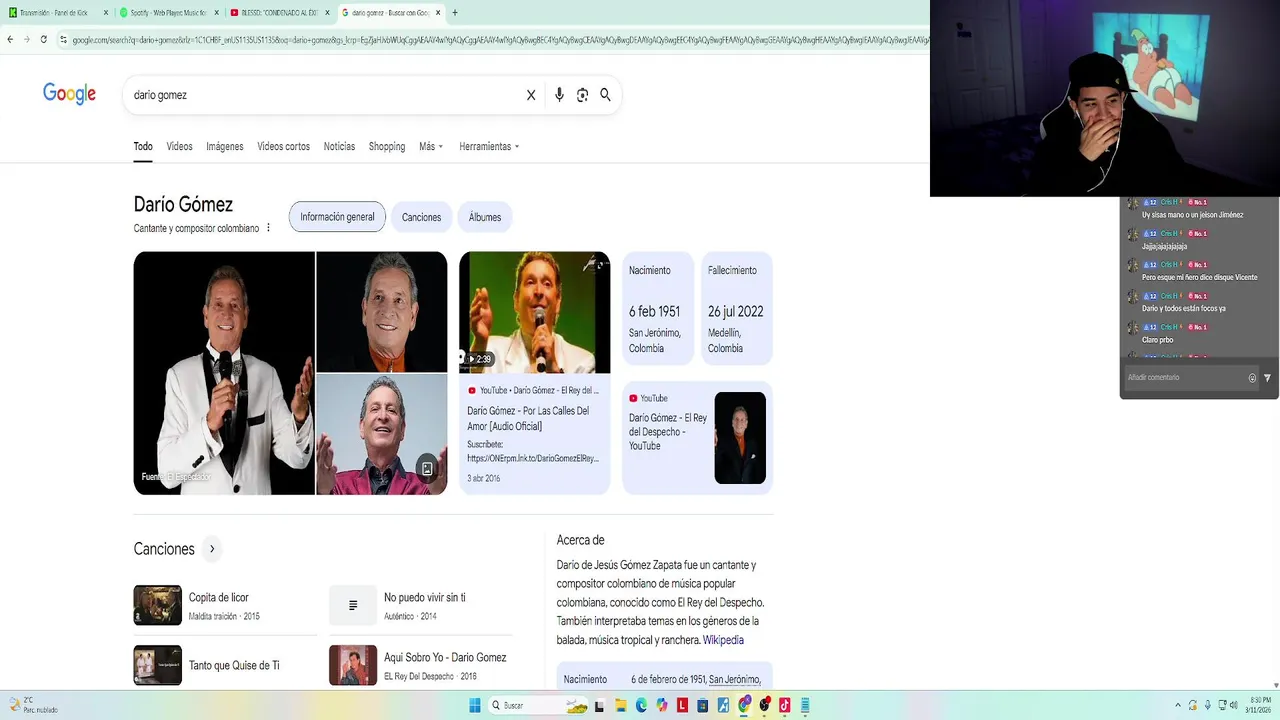
Task: Open the Herramientas dropdown
Action: pos(489,146)
